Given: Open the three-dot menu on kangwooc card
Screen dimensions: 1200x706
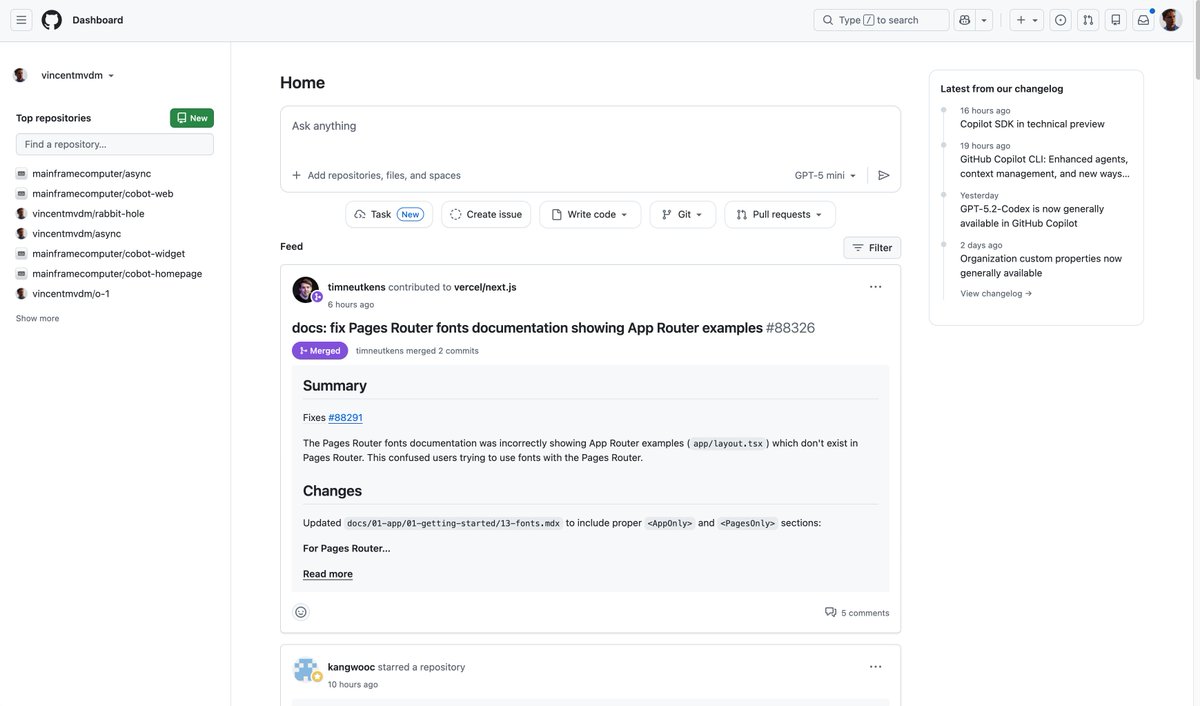Looking at the screenshot, I should 875,667.
